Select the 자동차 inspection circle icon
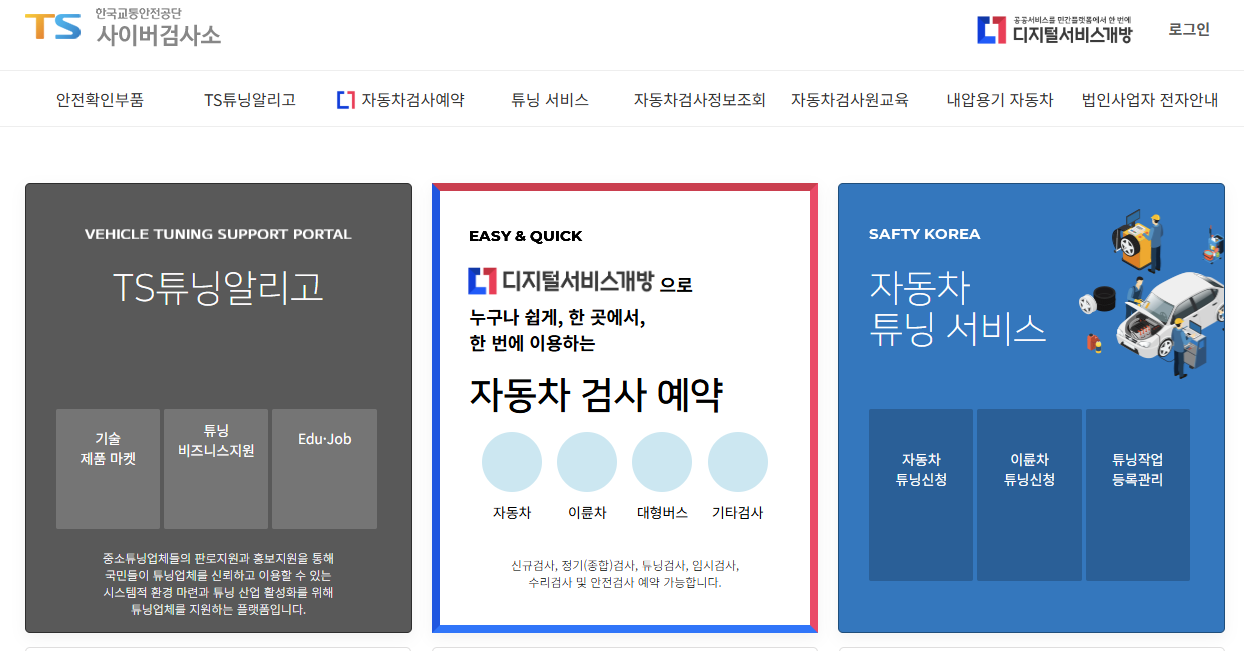 click(x=512, y=462)
